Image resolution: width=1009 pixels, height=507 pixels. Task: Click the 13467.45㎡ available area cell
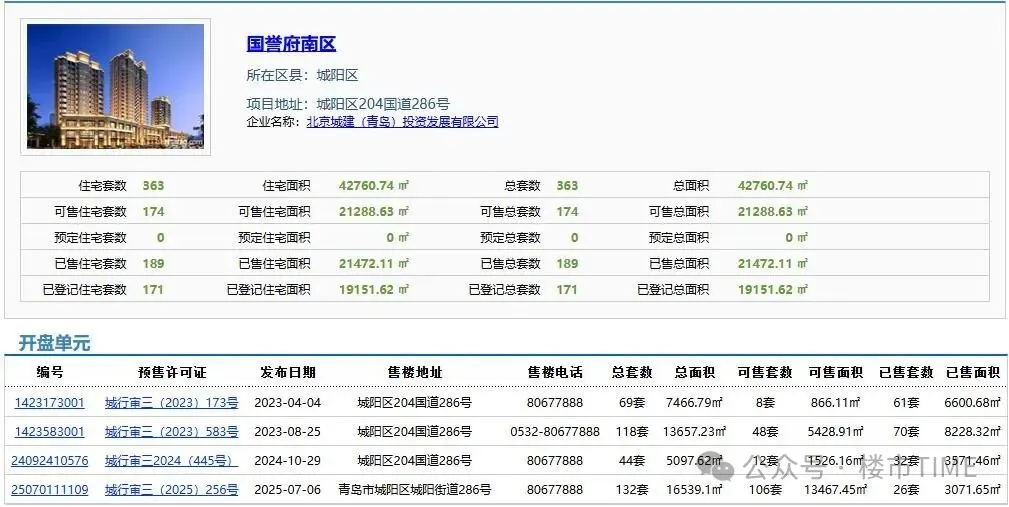(835, 490)
